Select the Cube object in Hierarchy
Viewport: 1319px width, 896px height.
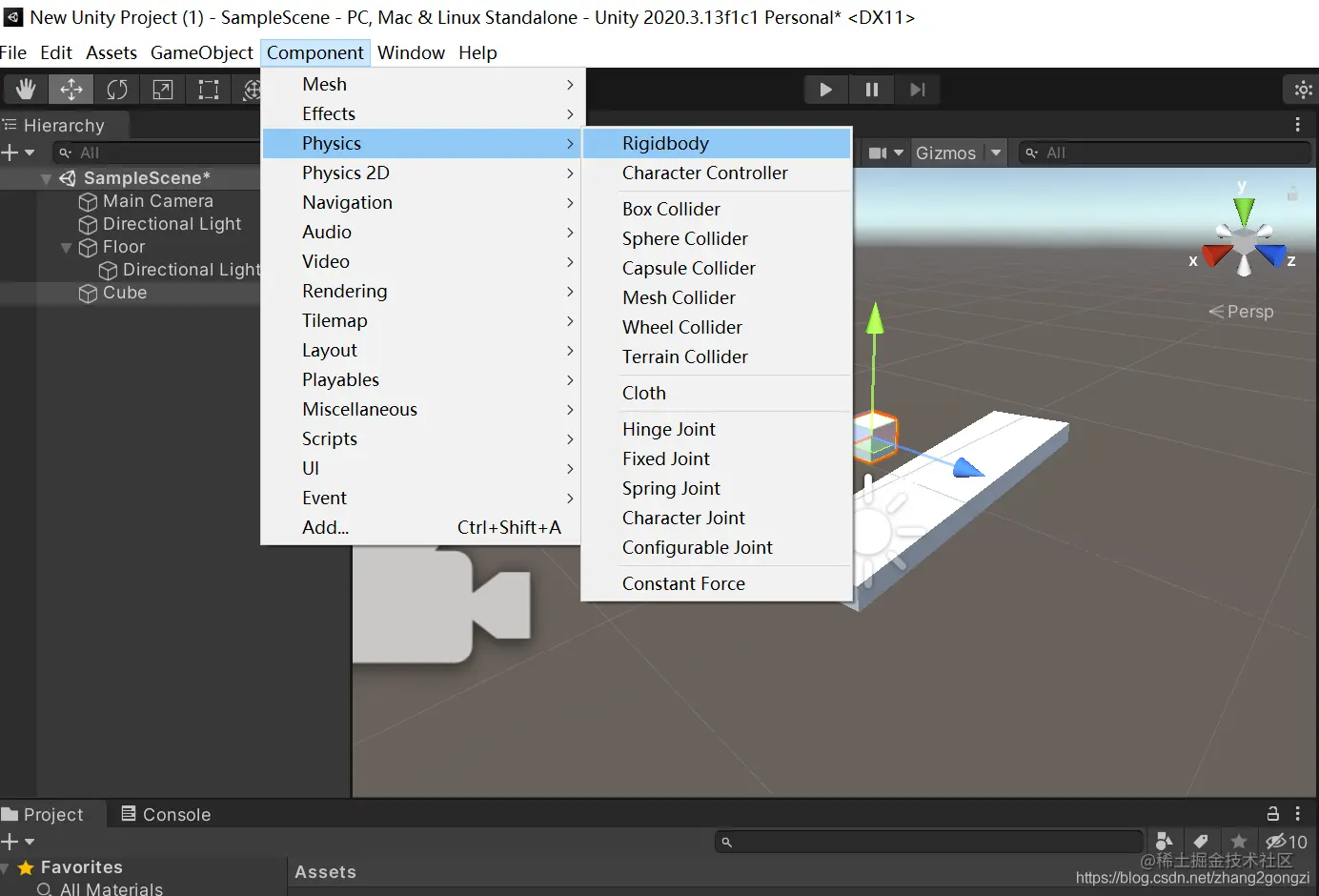tap(125, 293)
